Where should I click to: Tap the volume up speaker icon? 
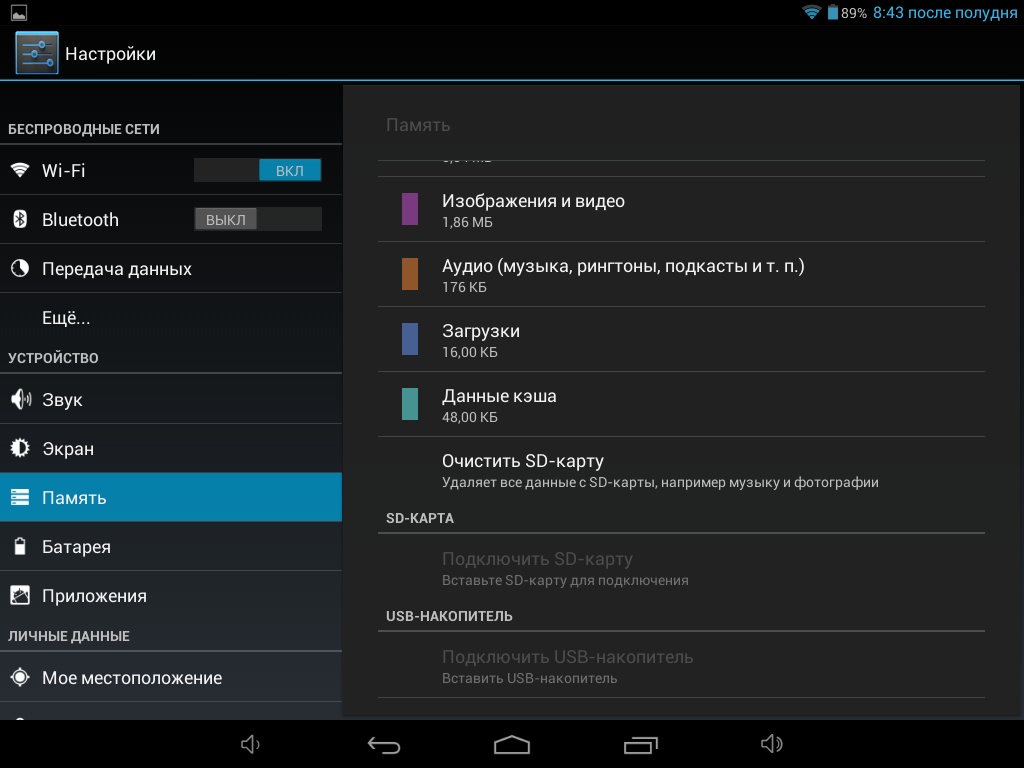[771, 744]
